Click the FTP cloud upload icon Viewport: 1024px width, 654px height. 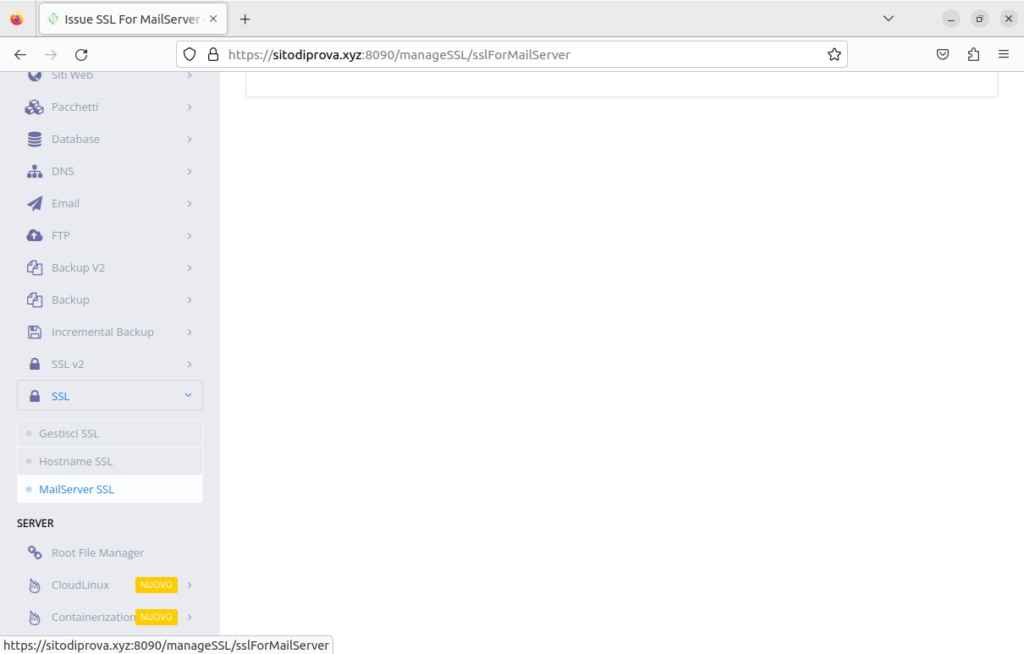(x=35, y=235)
